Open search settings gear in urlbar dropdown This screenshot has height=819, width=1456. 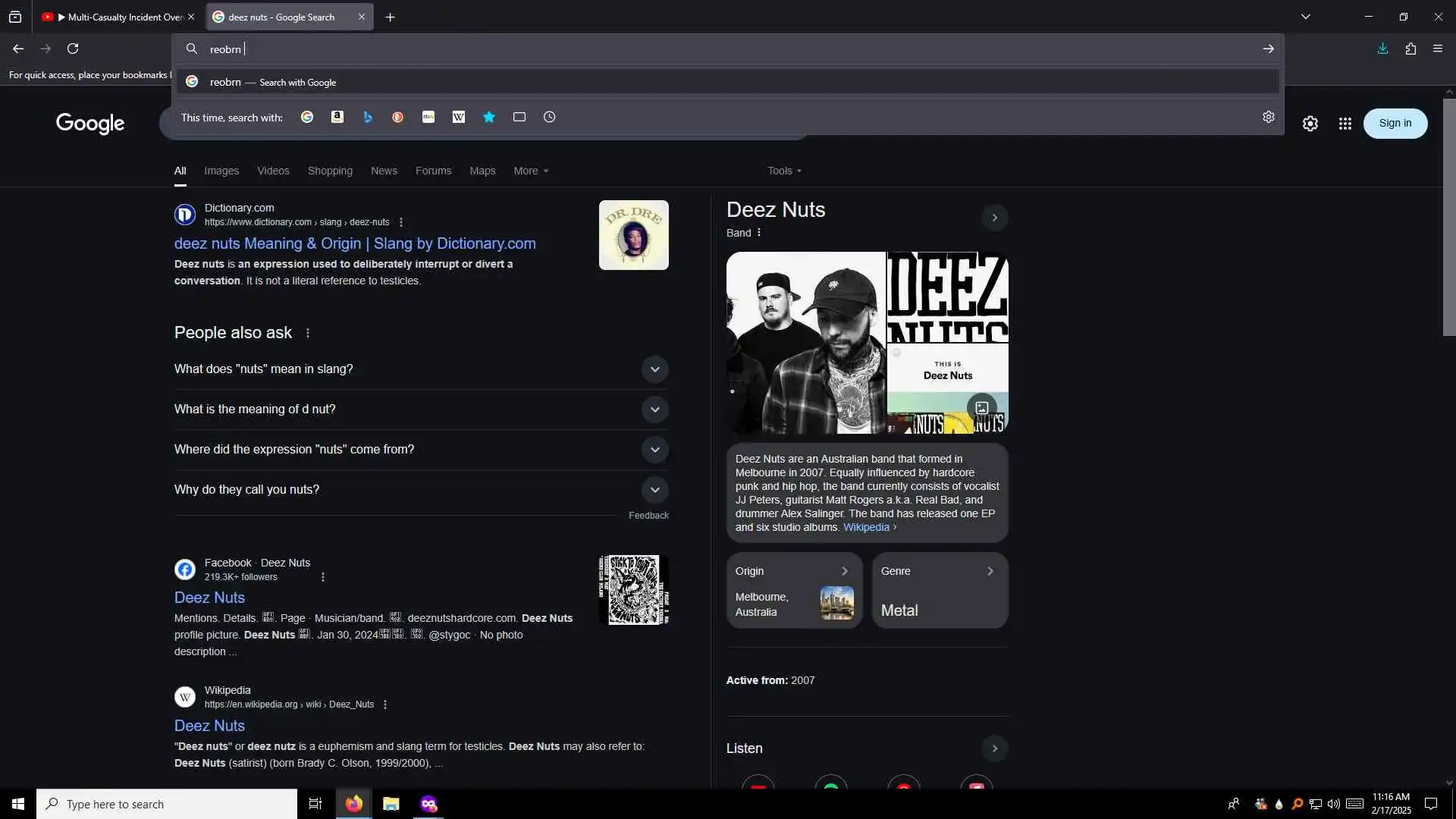click(1268, 117)
